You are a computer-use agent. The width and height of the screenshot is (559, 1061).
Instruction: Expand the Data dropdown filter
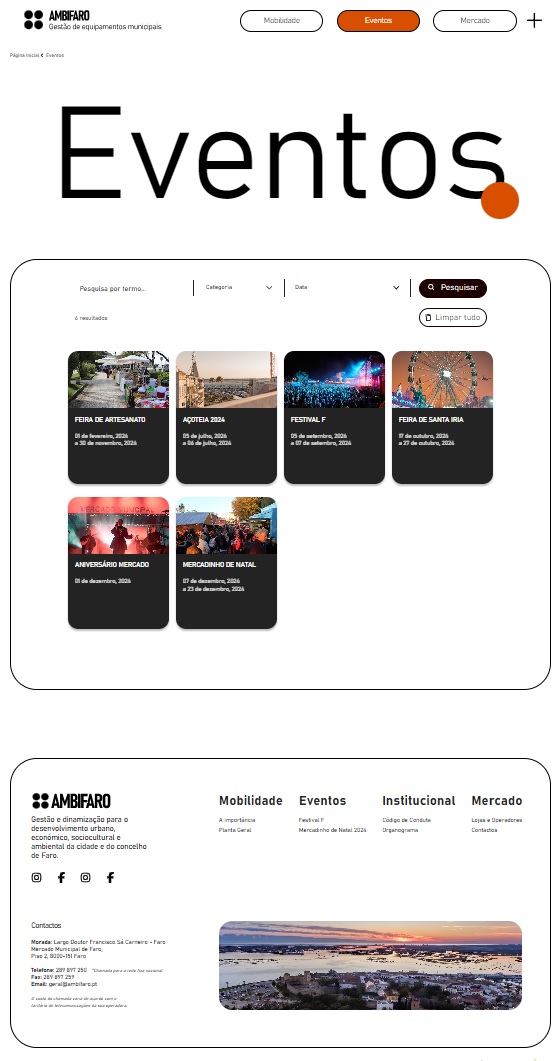click(347, 288)
